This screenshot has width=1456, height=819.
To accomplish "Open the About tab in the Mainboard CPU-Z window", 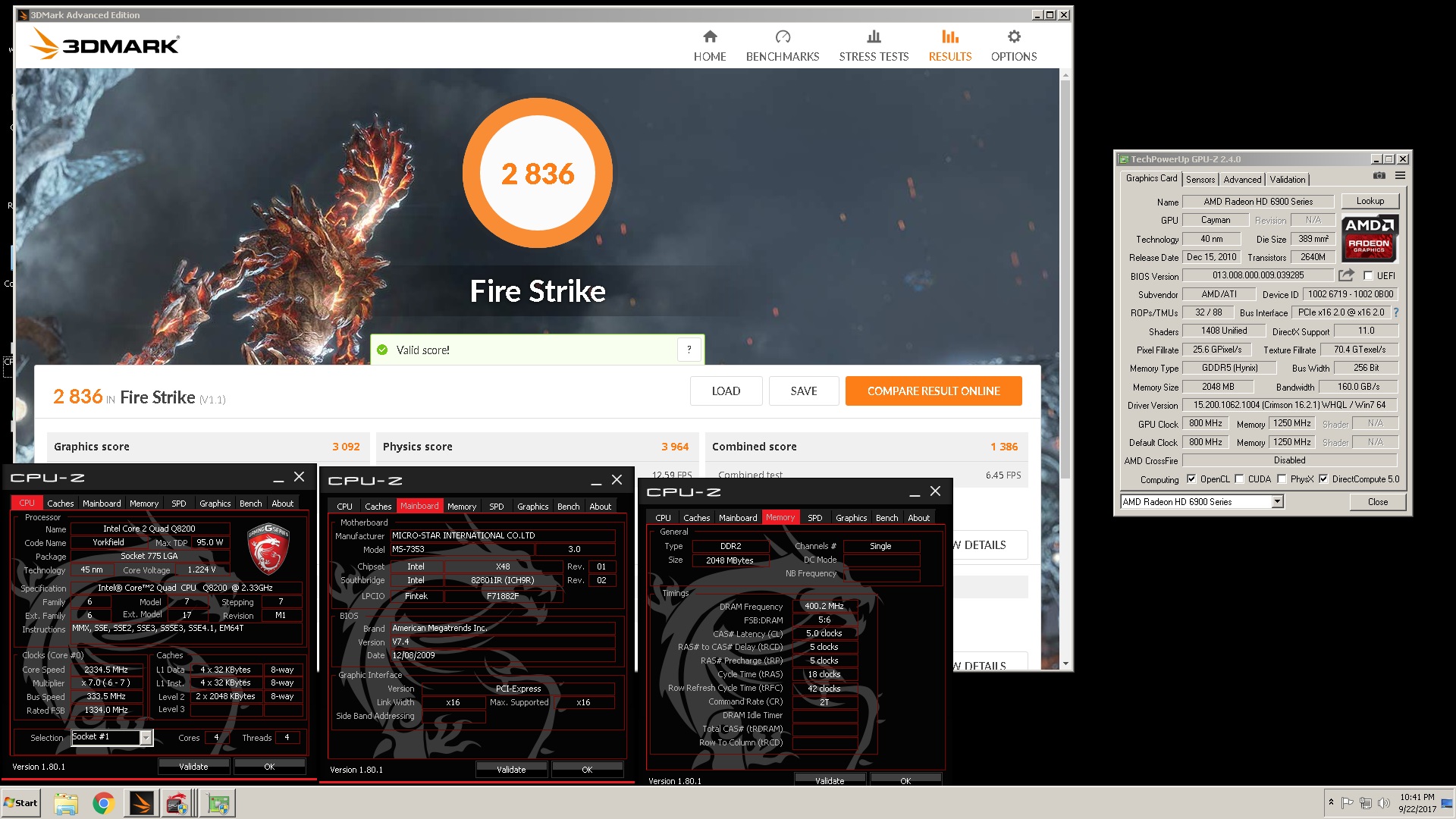I will click(601, 507).
